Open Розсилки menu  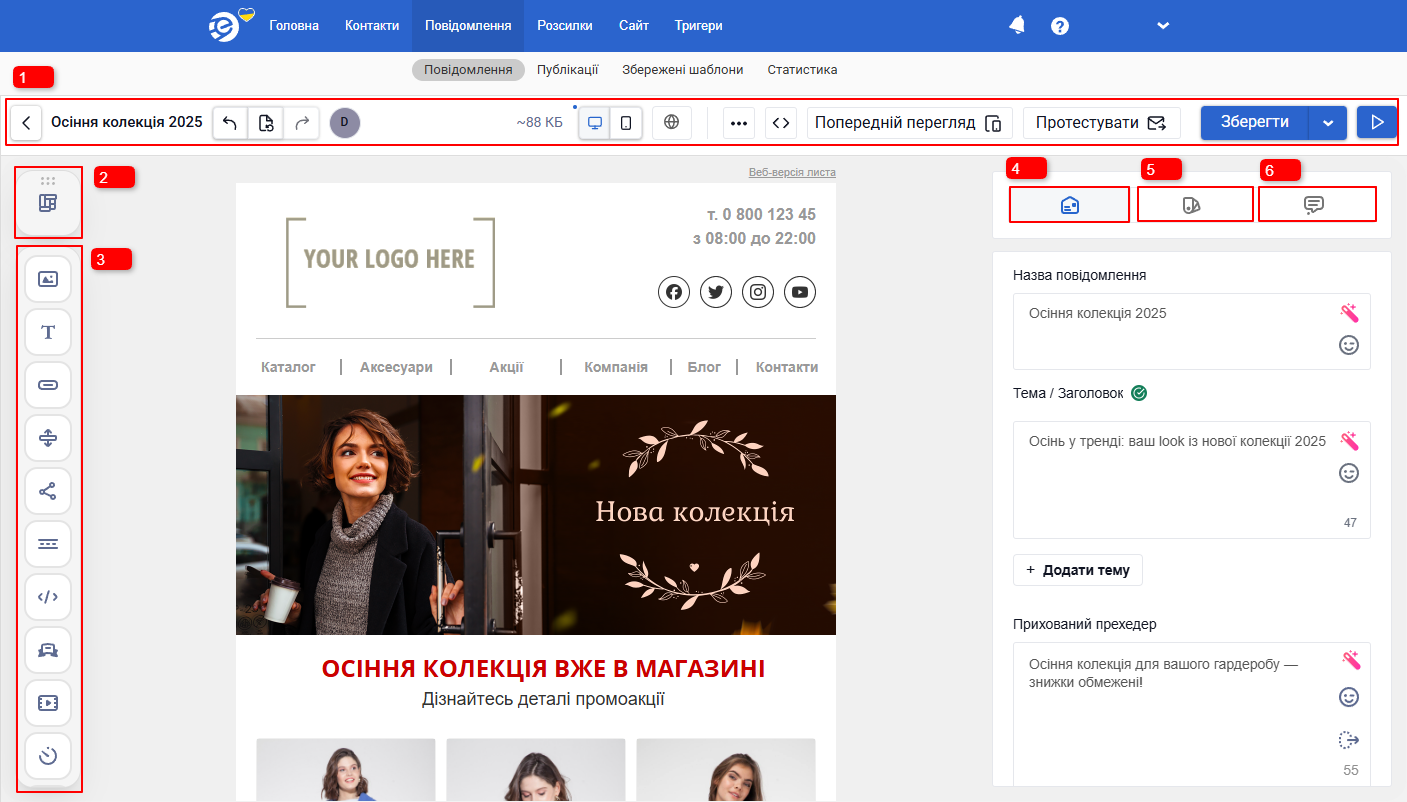(x=565, y=26)
